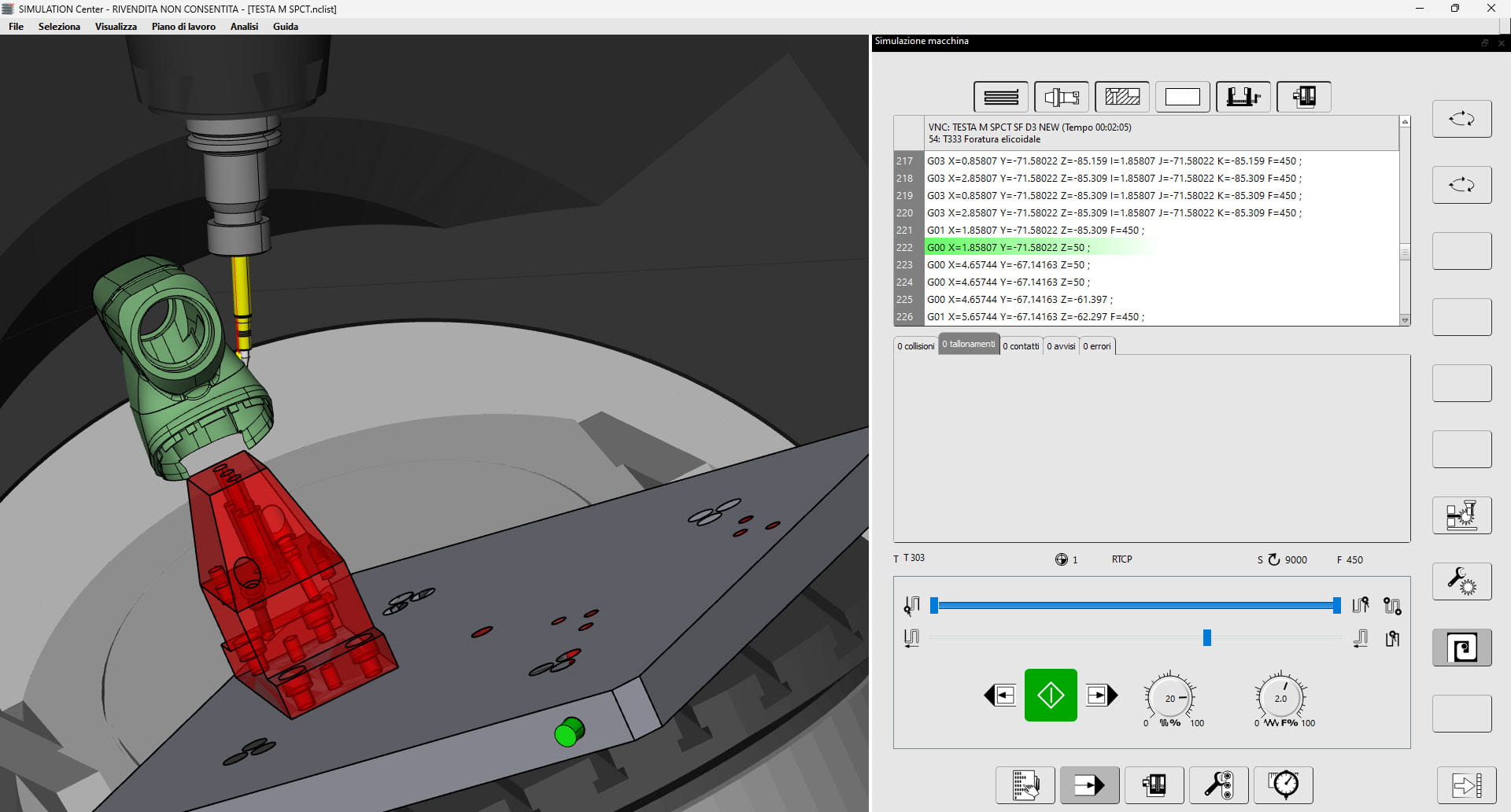This screenshot has height=812, width=1511.
Task: Switch to 0 tallonamenti tab
Action: pos(969,344)
